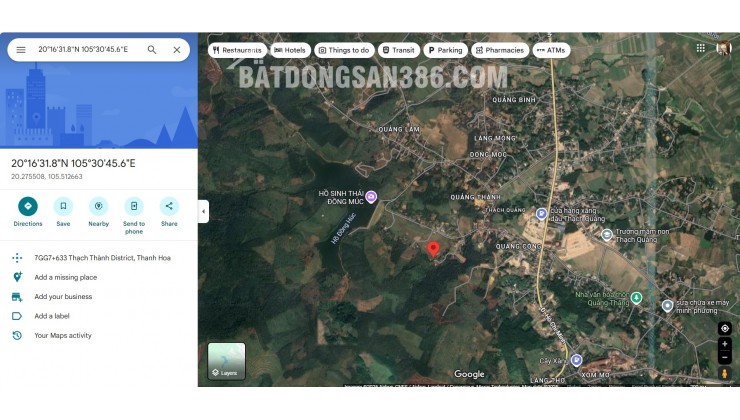This screenshot has height=420, width=740.
Task: Click the Làng Mông label on map
Action: click(495, 138)
